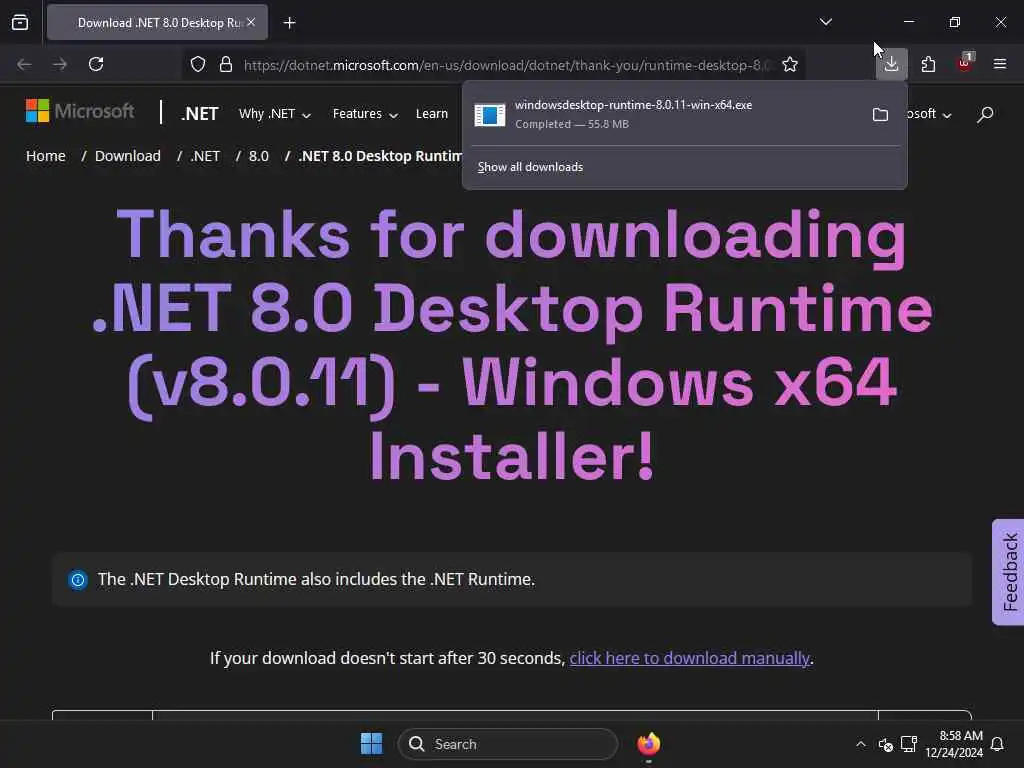
Task: Open the Windows Start menu
Action: 372,743
